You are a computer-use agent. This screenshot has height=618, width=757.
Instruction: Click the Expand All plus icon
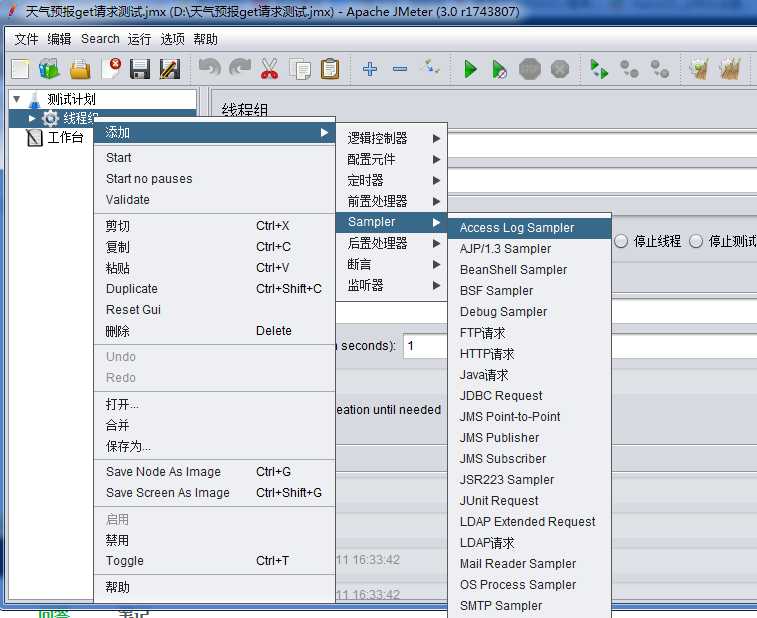[370, 69]
